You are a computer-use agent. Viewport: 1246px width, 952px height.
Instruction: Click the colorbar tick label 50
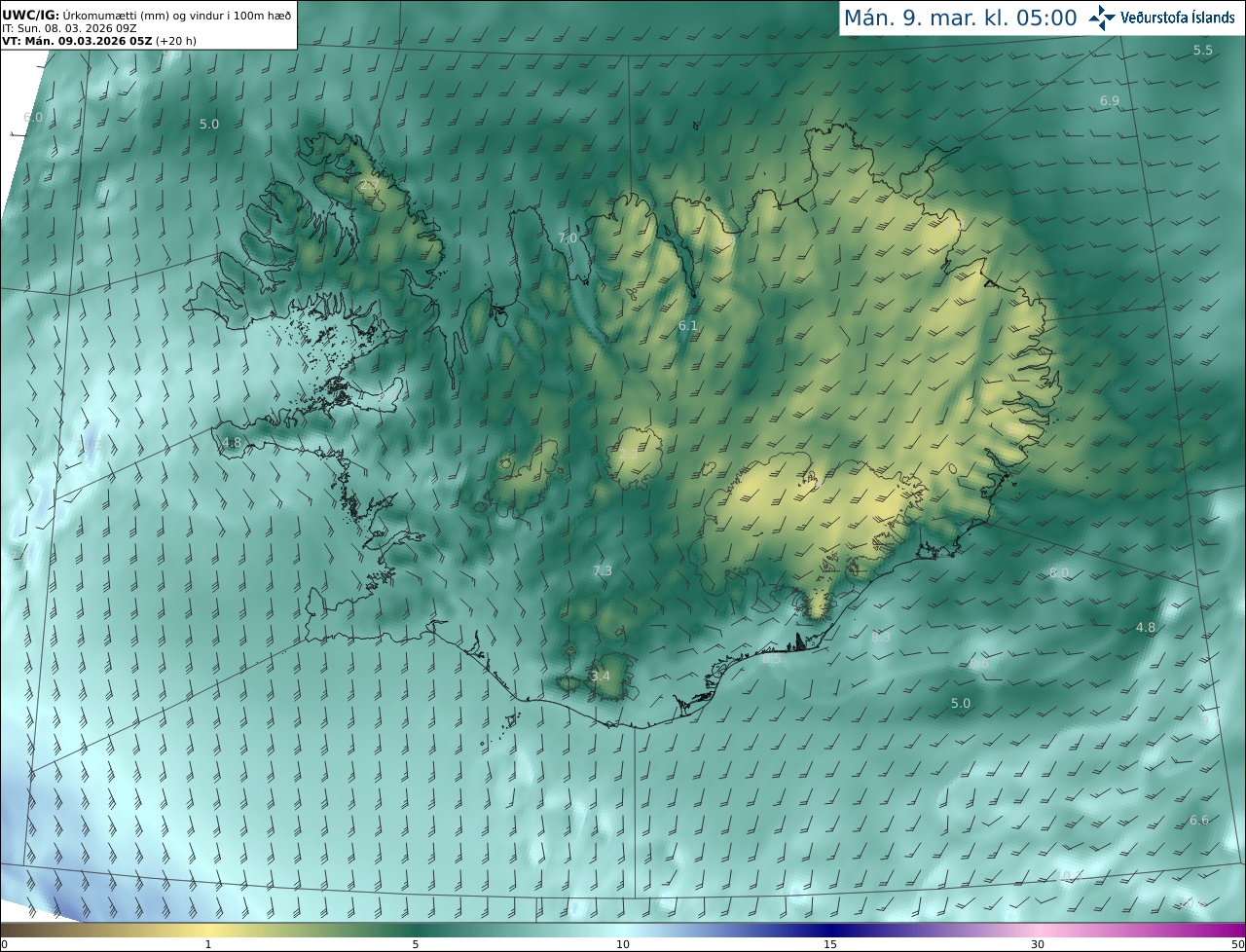pyautogui.click(x=1238, y=944)
